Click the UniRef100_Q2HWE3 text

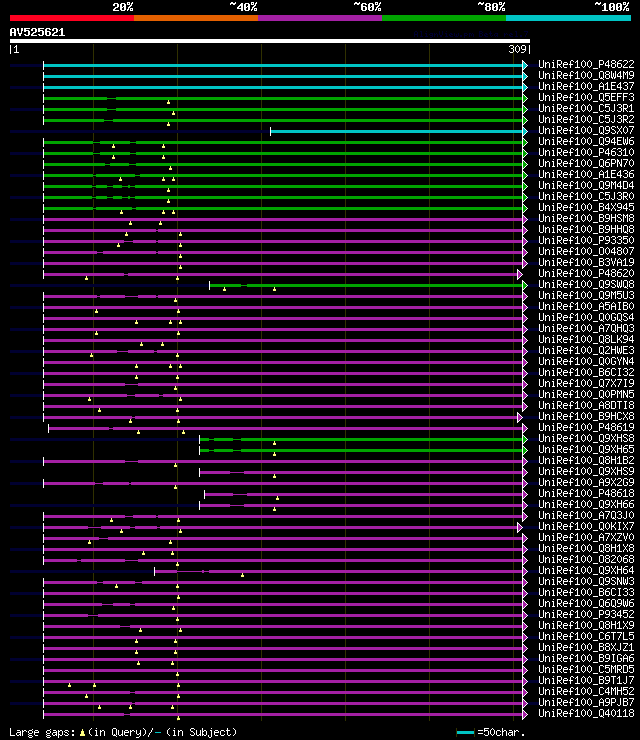pyautogui.click(x=586, y=351)
